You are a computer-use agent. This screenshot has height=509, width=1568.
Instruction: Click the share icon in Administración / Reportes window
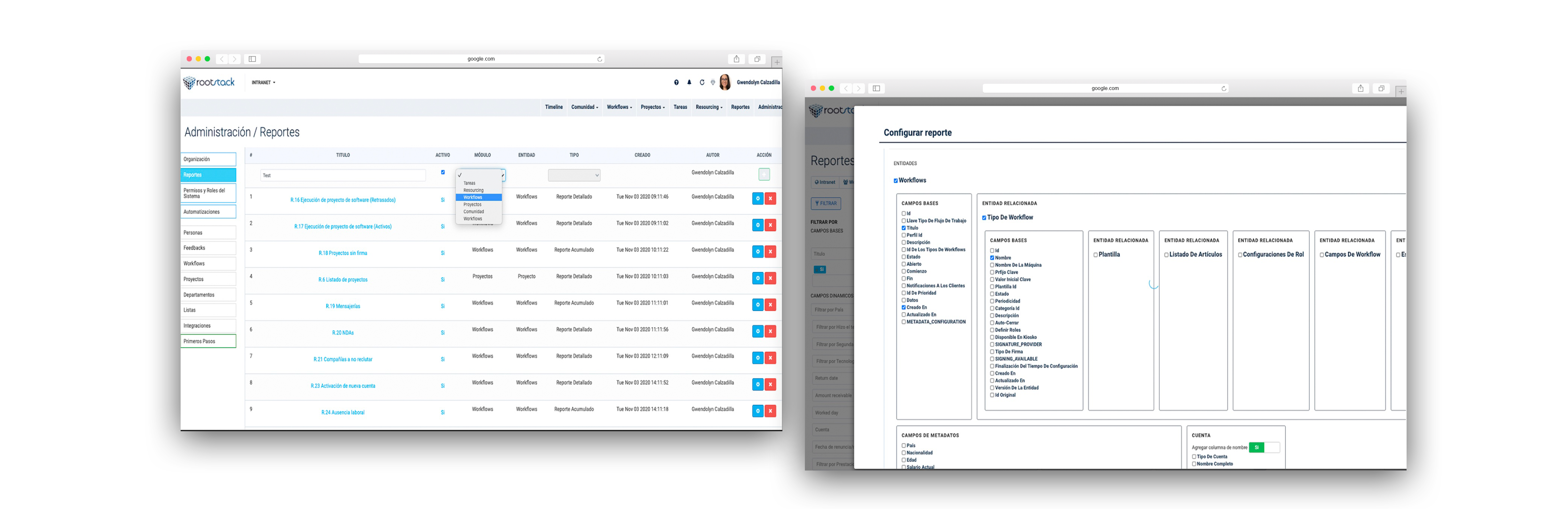pos(737,59)
